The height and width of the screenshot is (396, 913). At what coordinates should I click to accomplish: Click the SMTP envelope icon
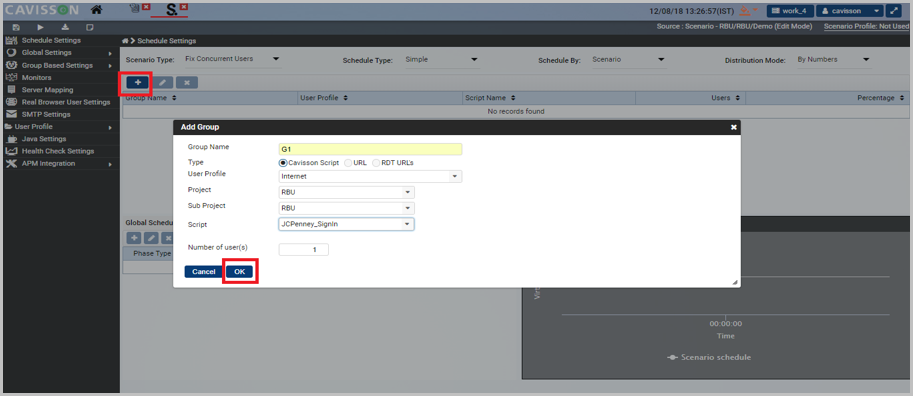[10, 114]
